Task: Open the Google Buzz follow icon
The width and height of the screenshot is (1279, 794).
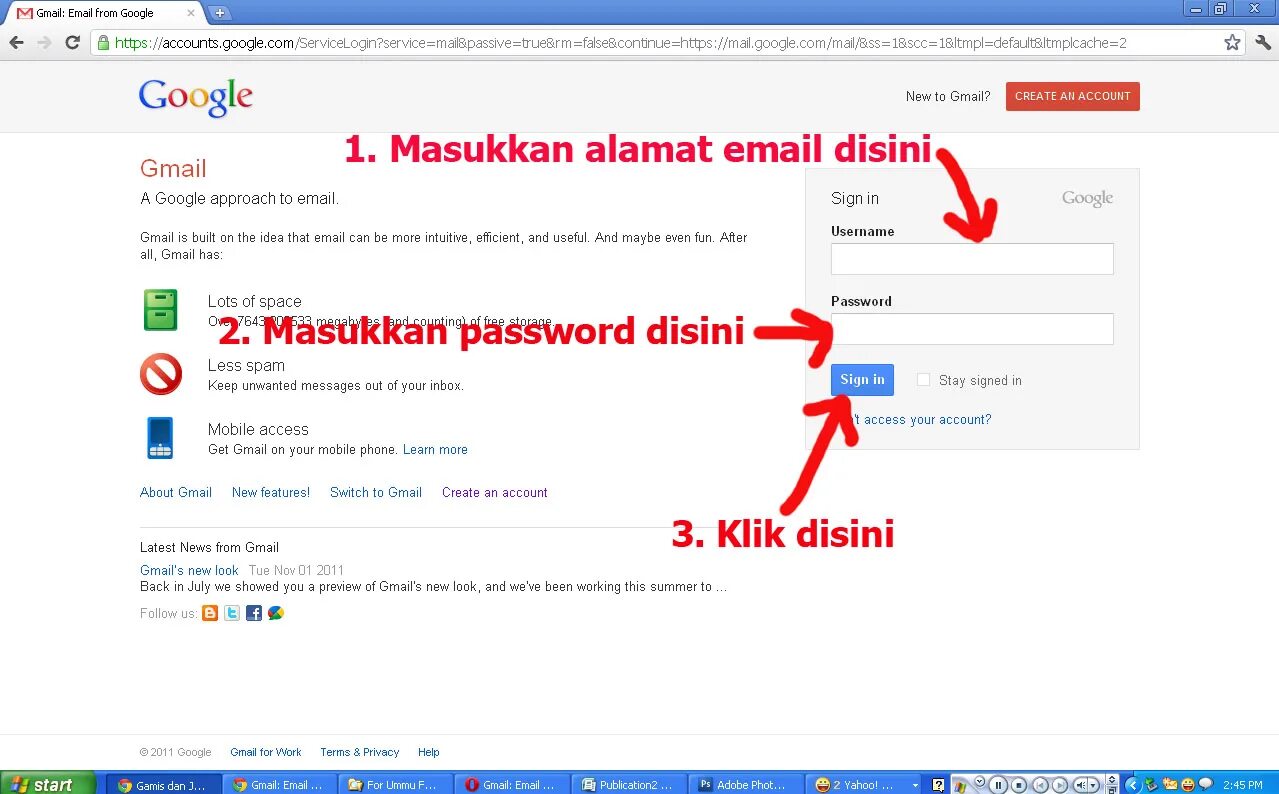Action: pyautogui.click(x=276, y=613)
